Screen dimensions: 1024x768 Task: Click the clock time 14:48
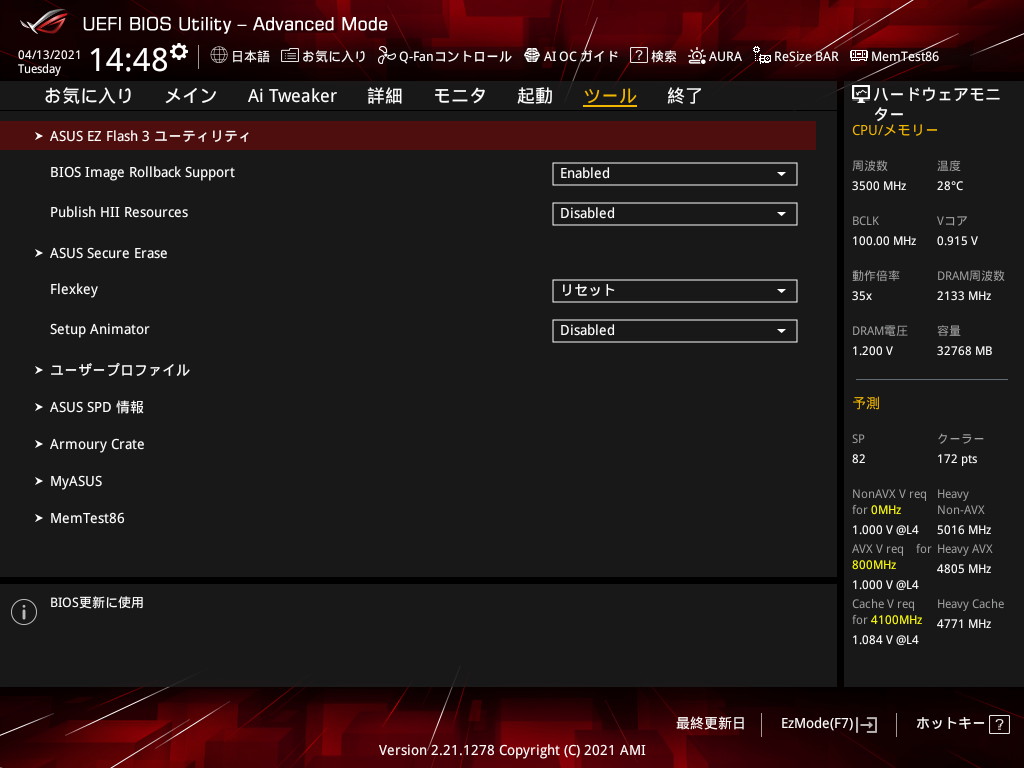(129, 59)
